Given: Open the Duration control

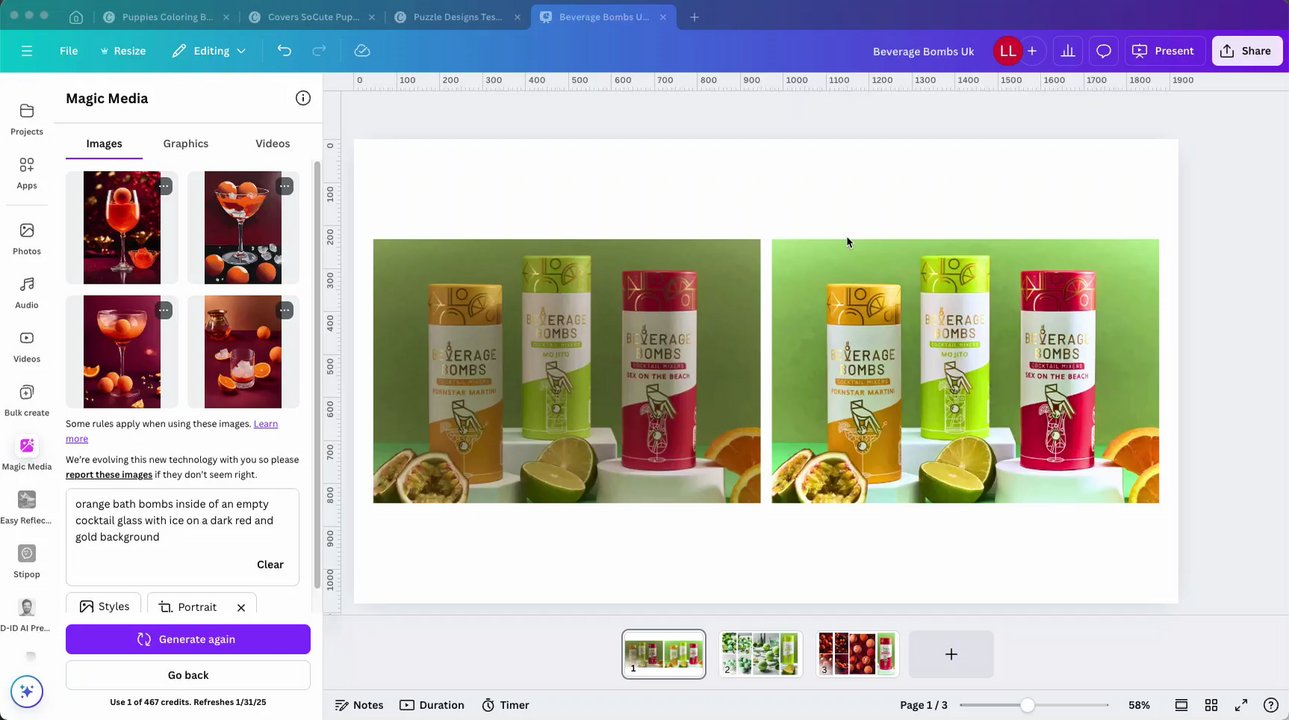Looking at the screenshot, I should (432, 705).
